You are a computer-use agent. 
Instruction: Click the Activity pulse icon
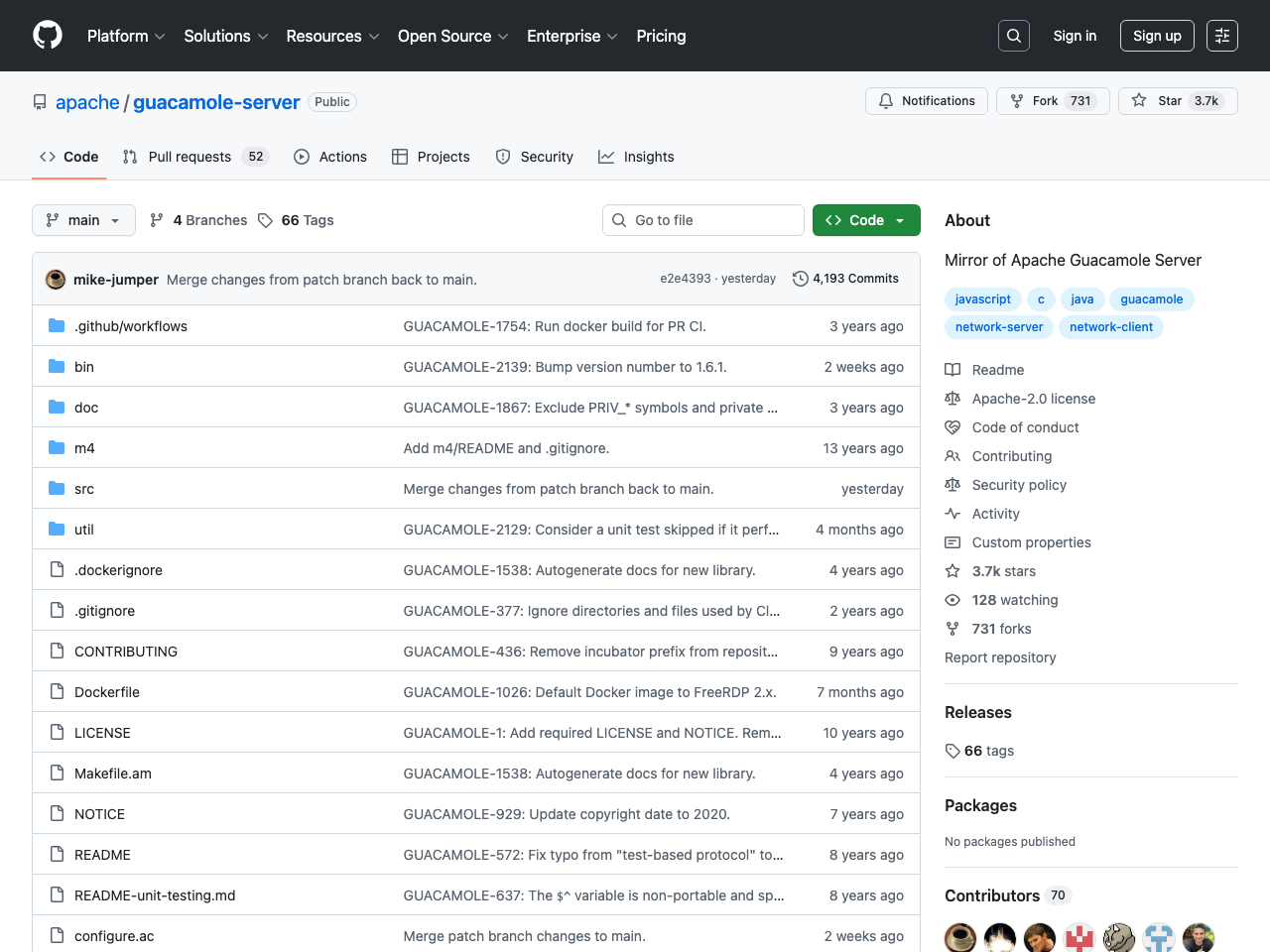pyautogui.click(x=952, y=514)
